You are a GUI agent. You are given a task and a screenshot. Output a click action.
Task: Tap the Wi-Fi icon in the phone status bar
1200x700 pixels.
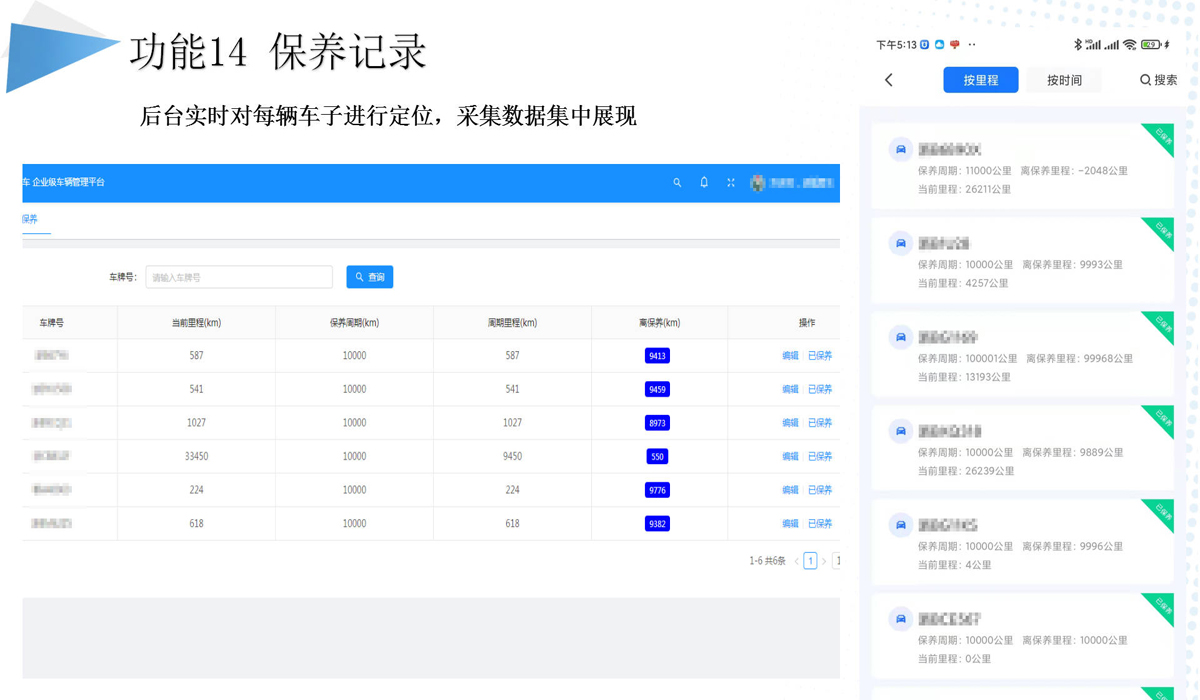1129,45
